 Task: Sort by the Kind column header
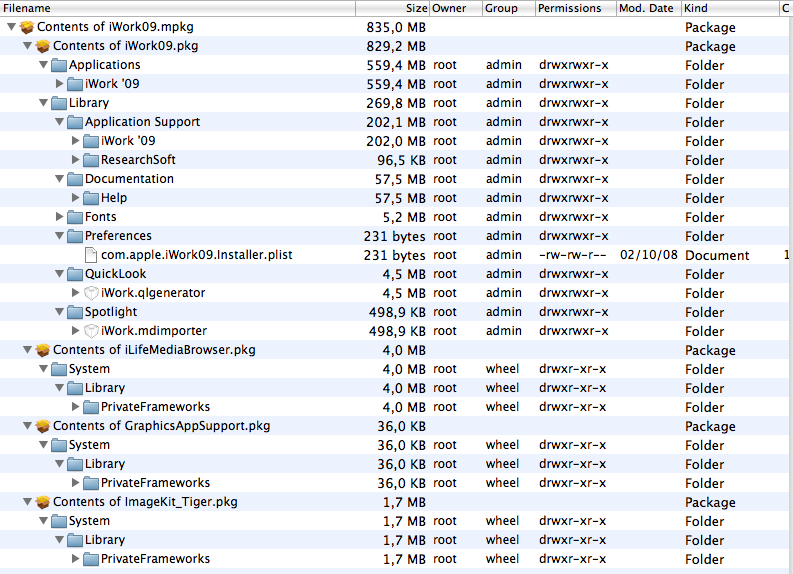[730, 8]
